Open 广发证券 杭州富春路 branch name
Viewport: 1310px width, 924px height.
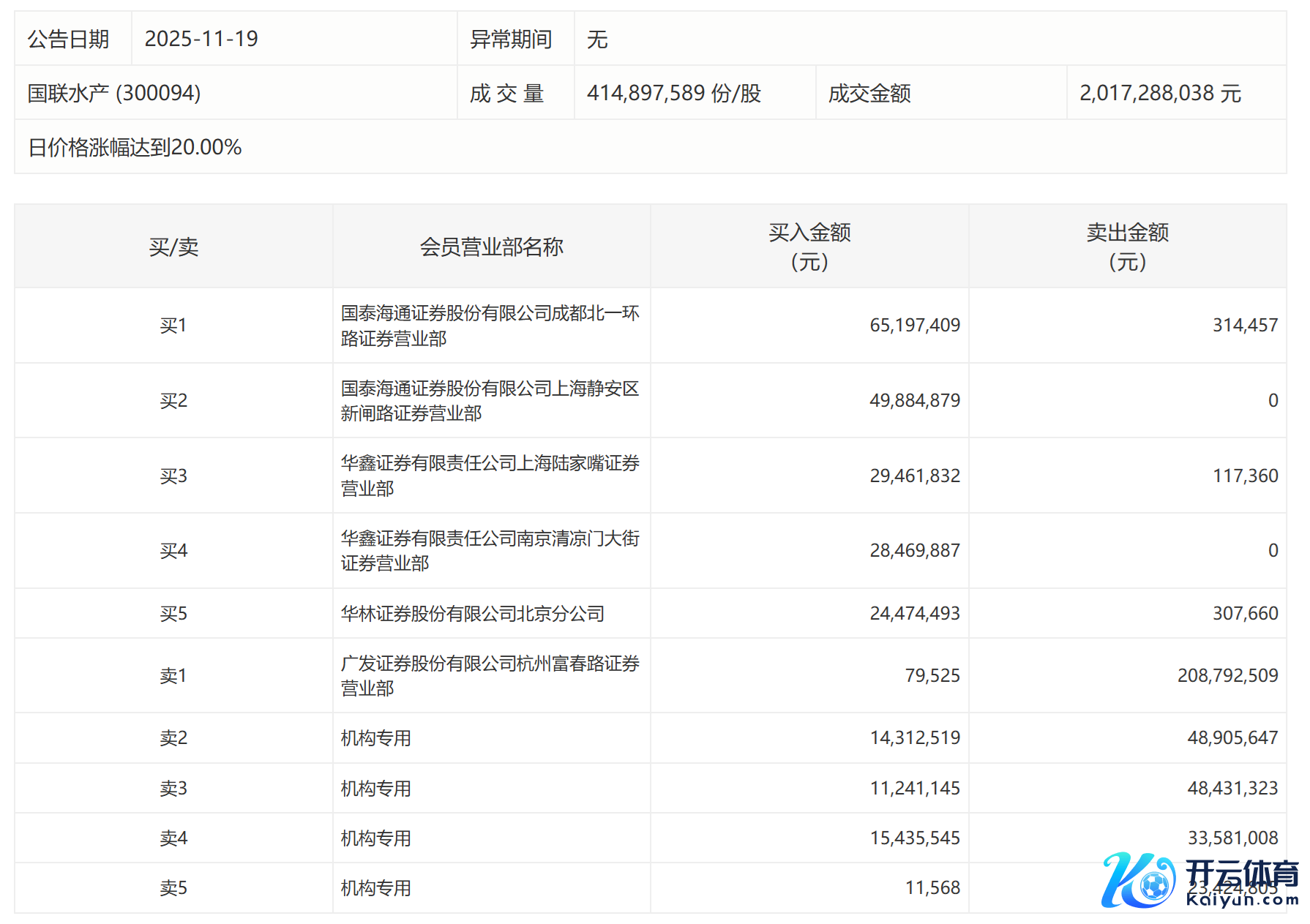click(490, 676)
